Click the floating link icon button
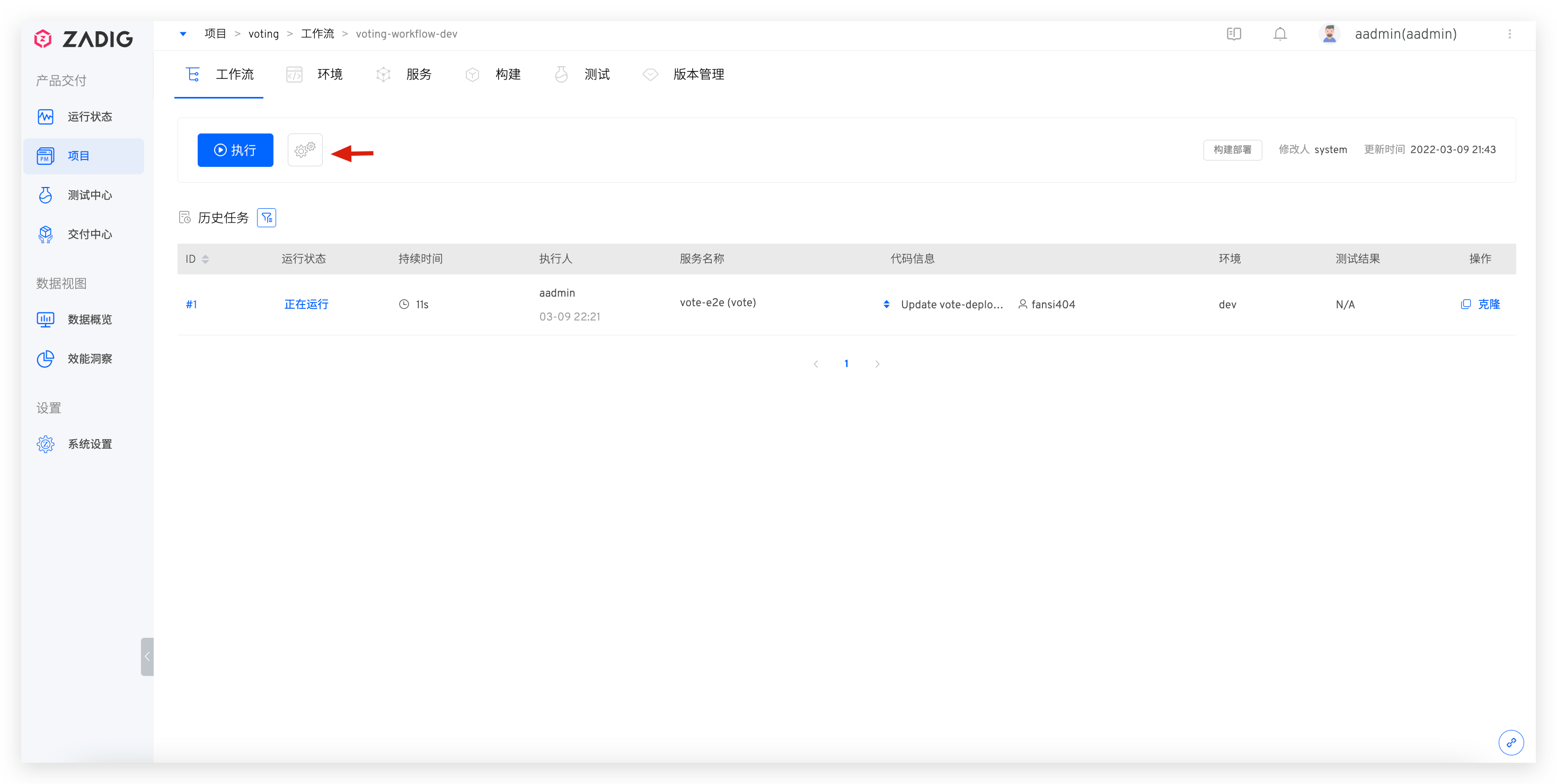The width and height of the screenshot is (1557, 784). click(1510, 742)
